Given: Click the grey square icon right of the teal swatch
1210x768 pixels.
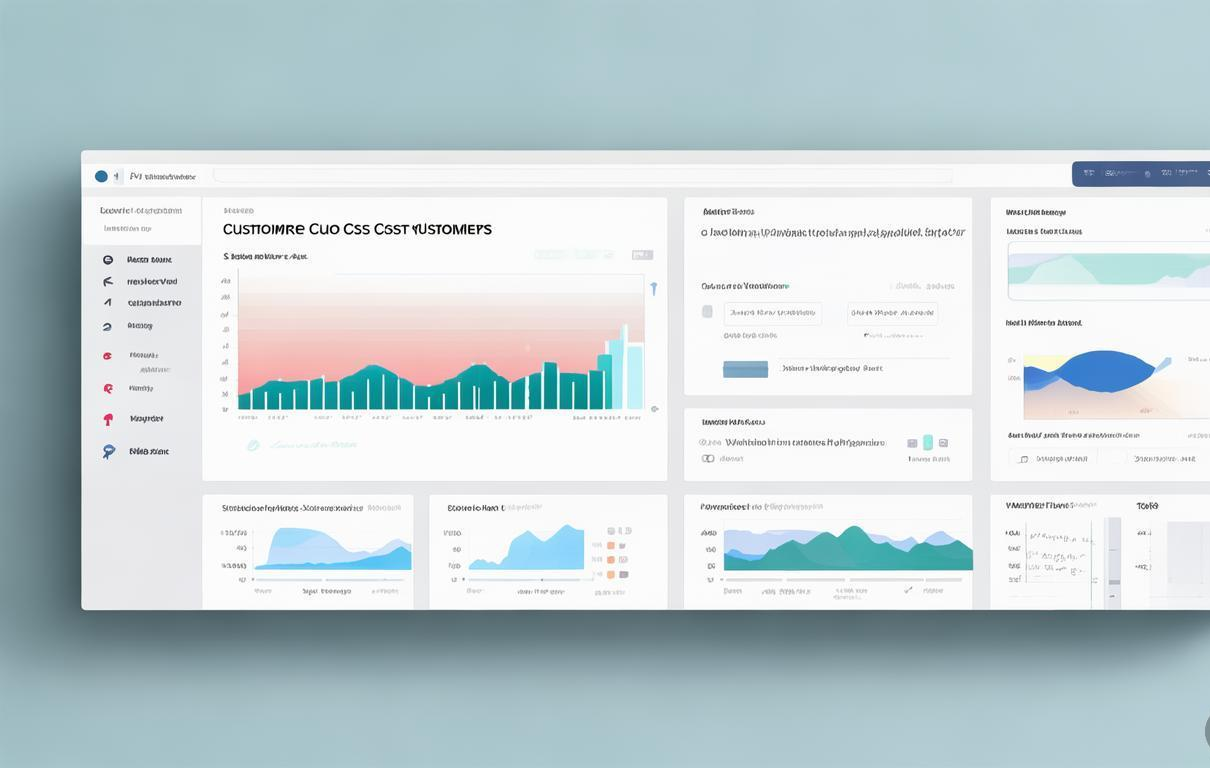Looking at the screenshot, I should click(x=943, y=442).
